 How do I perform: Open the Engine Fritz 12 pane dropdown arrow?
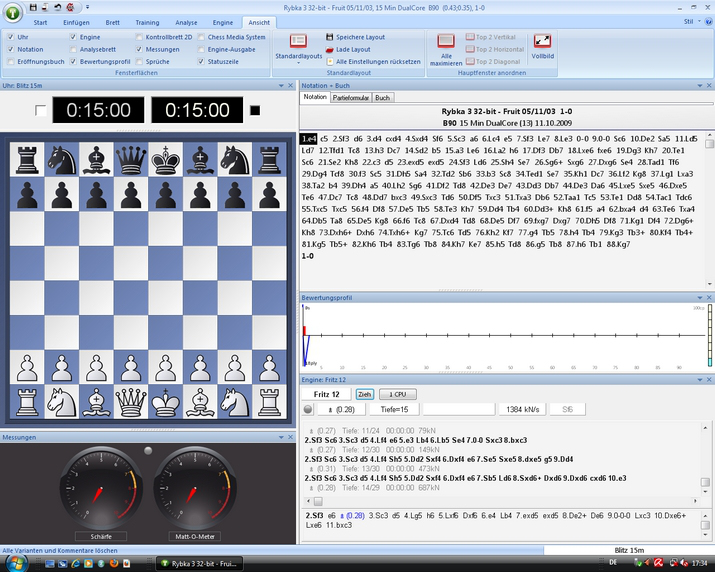(700, 380)
